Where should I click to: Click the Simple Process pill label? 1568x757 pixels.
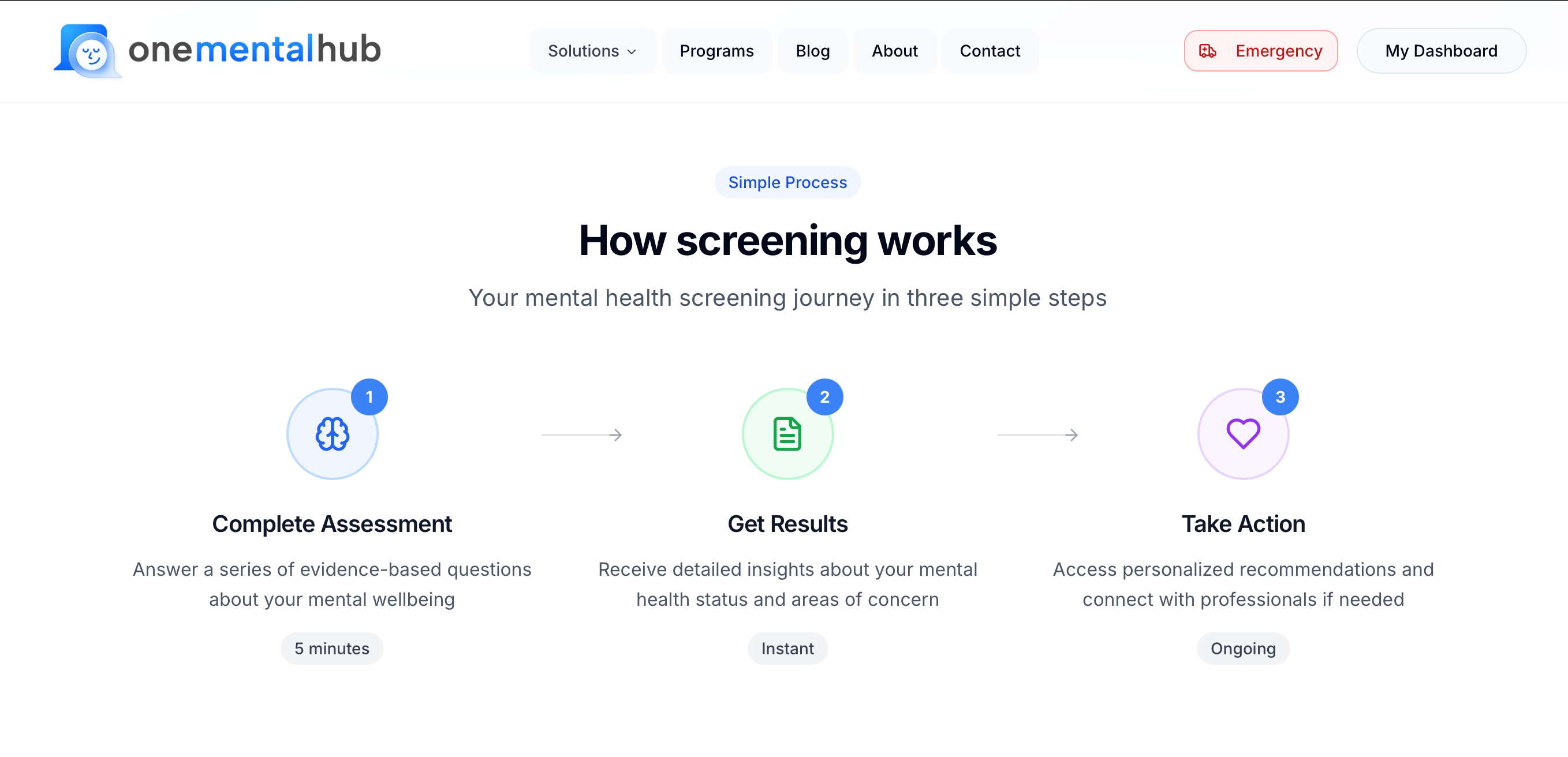(x=787, y=182)
